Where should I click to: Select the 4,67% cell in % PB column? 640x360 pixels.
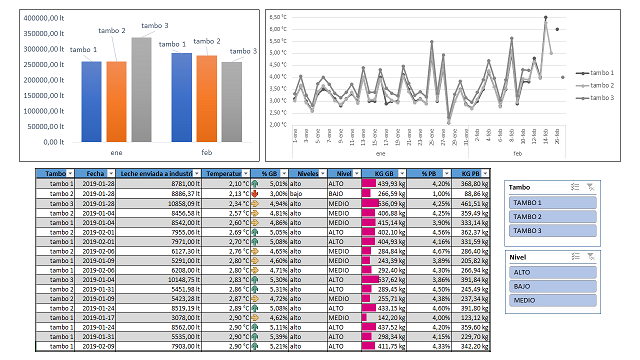coord(429,251)
